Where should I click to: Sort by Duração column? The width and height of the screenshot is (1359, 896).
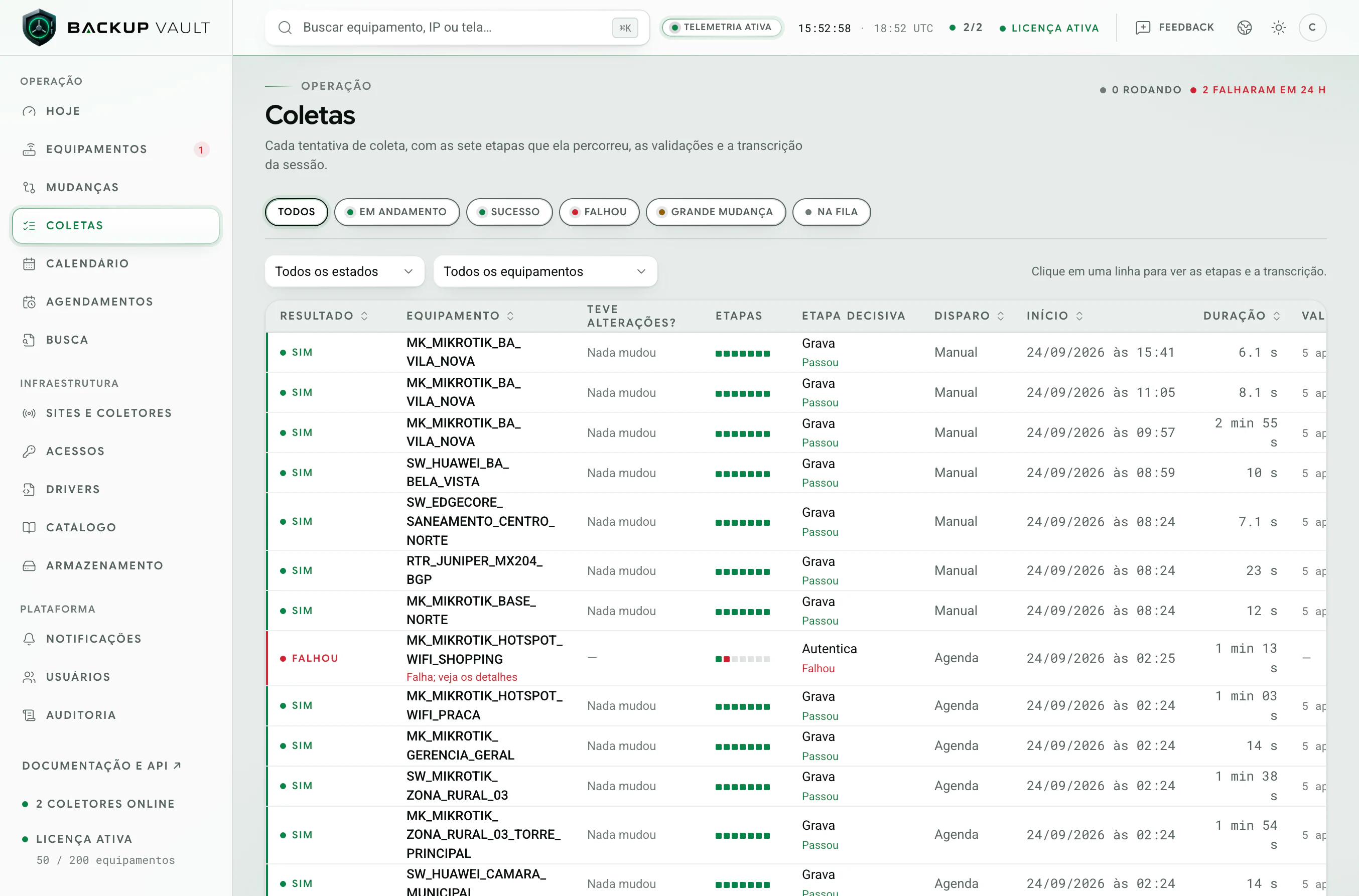1241,316
